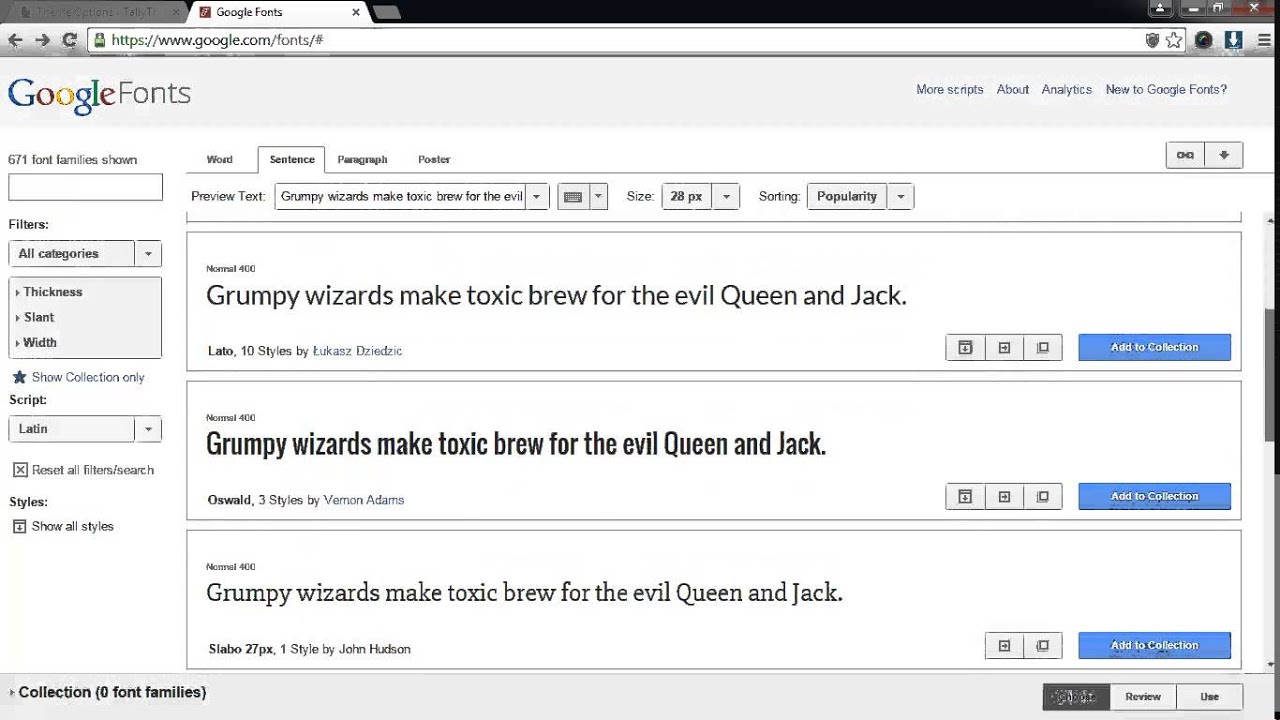Click the font search input field
This screenshot has height=720, width=1280.
[85, 187]
